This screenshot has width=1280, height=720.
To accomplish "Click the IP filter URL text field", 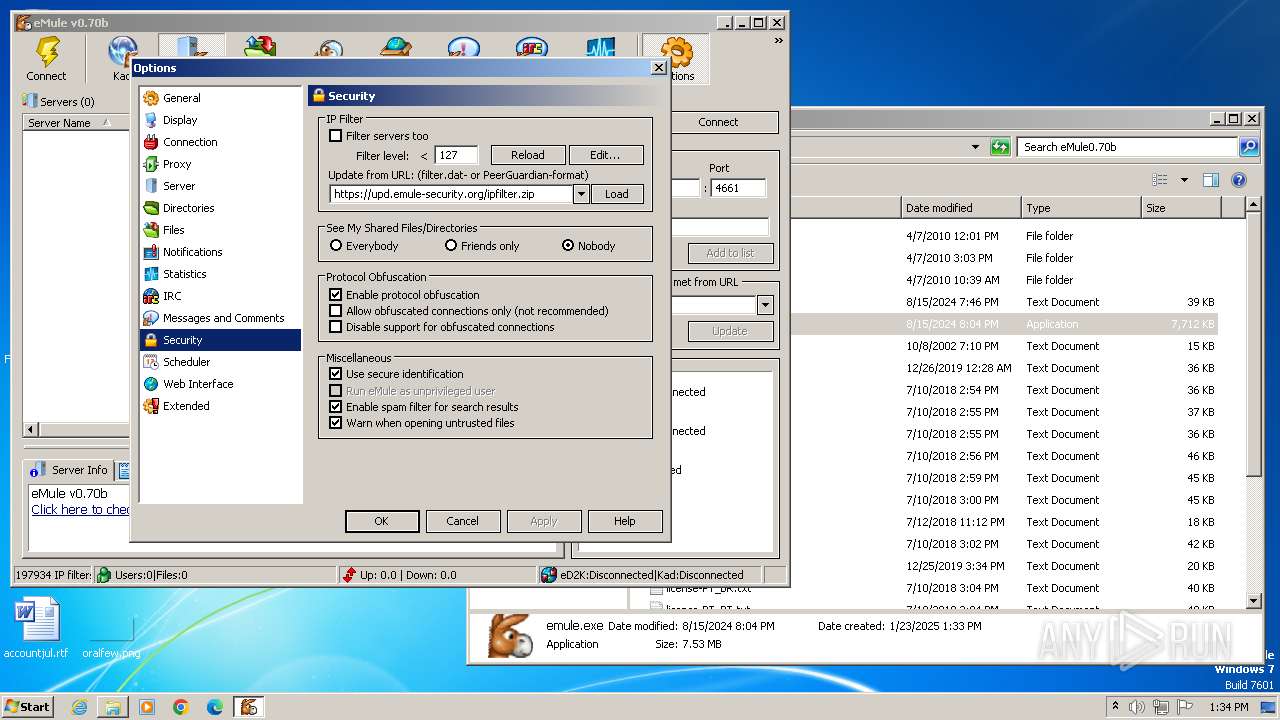I will click(452, 194).
